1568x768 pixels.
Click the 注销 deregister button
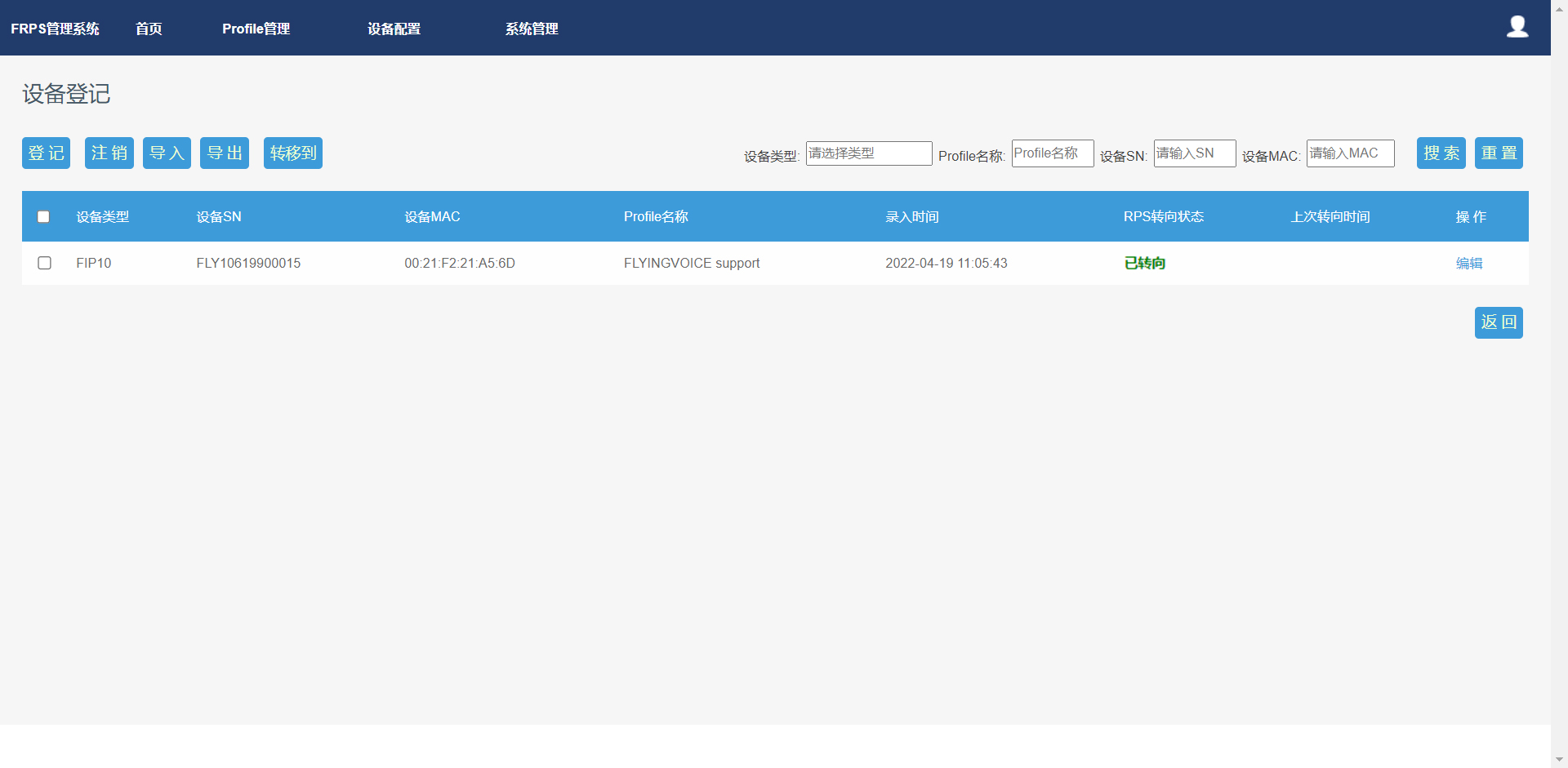tap(109, 153)
